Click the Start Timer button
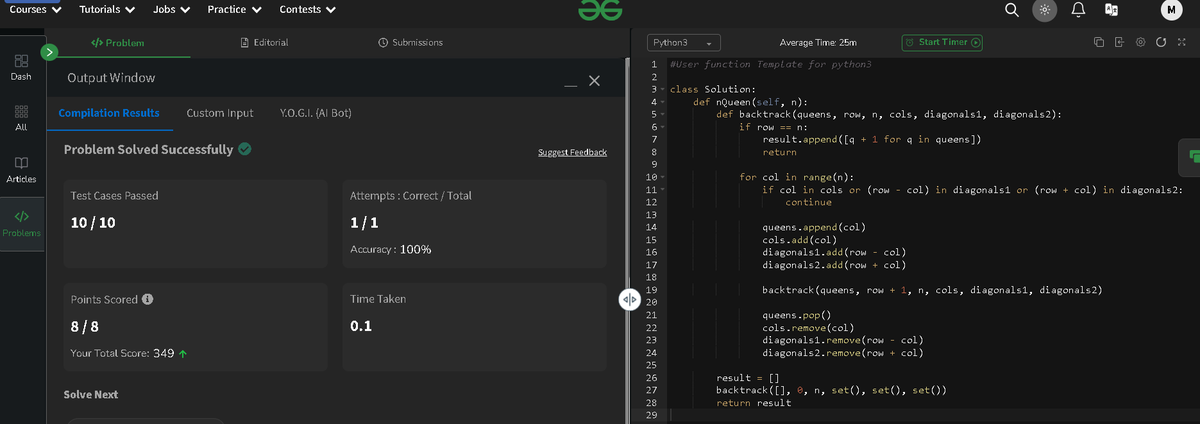 click(941, 42)
